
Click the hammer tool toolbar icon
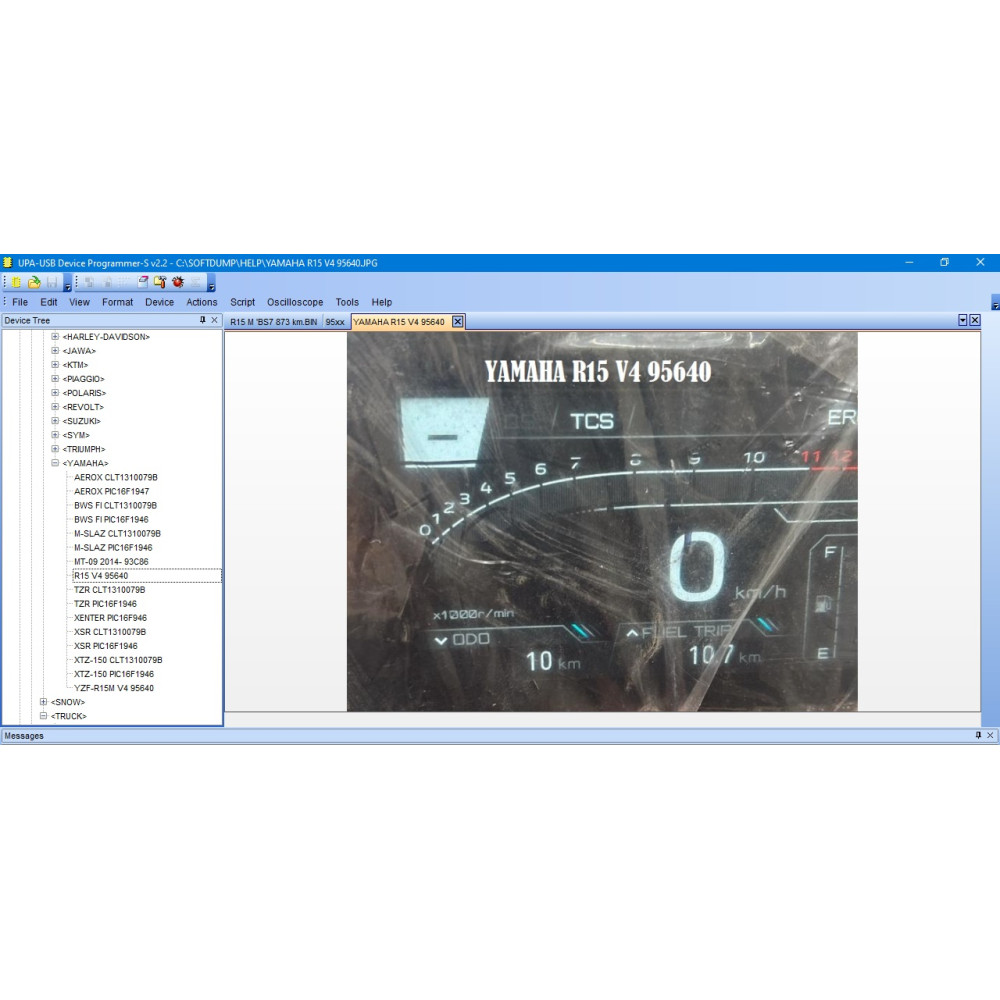point(160,282)
